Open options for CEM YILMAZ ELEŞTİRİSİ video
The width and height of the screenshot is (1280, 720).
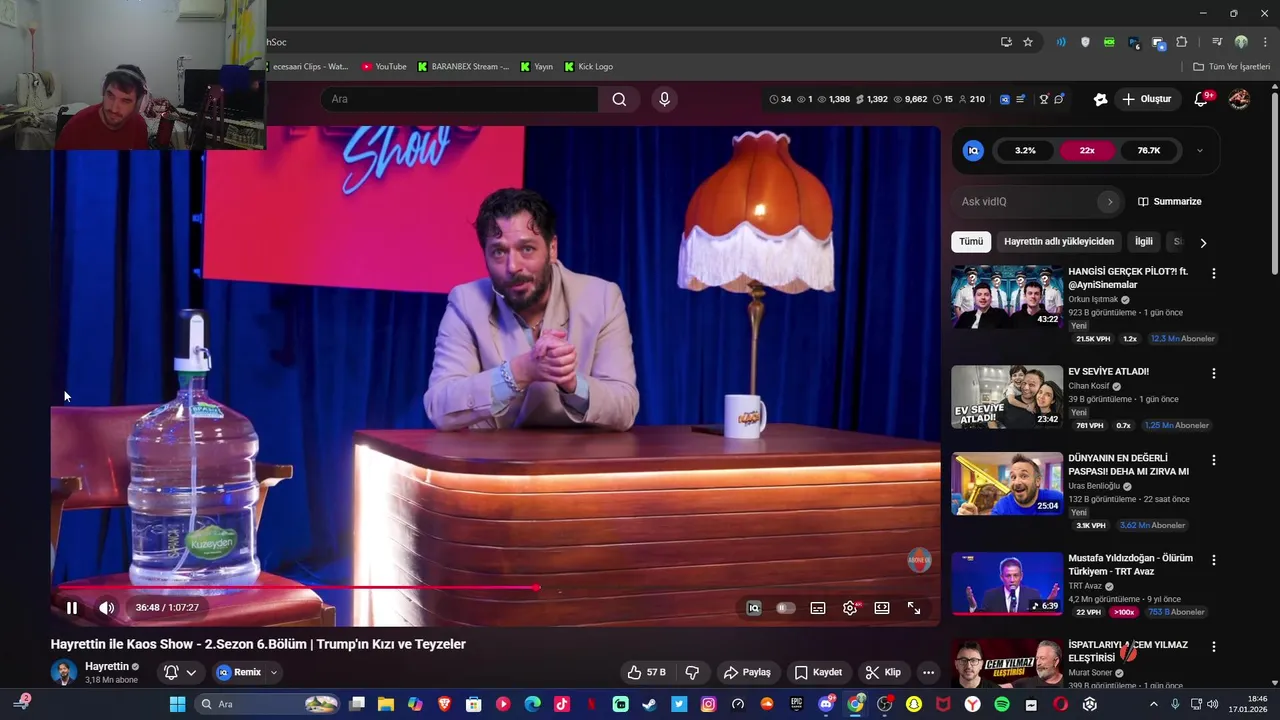pyautogui.click(x=1214, y=647)
